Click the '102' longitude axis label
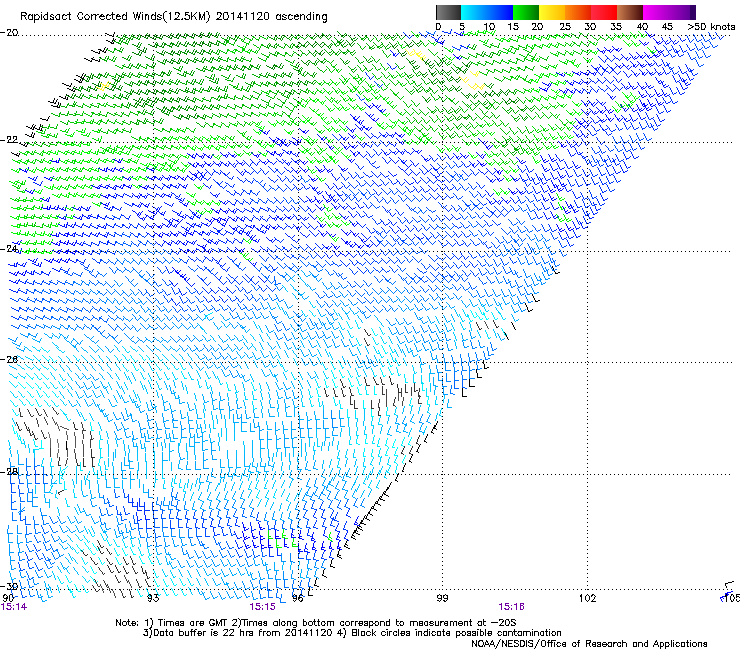 point(587,598)
